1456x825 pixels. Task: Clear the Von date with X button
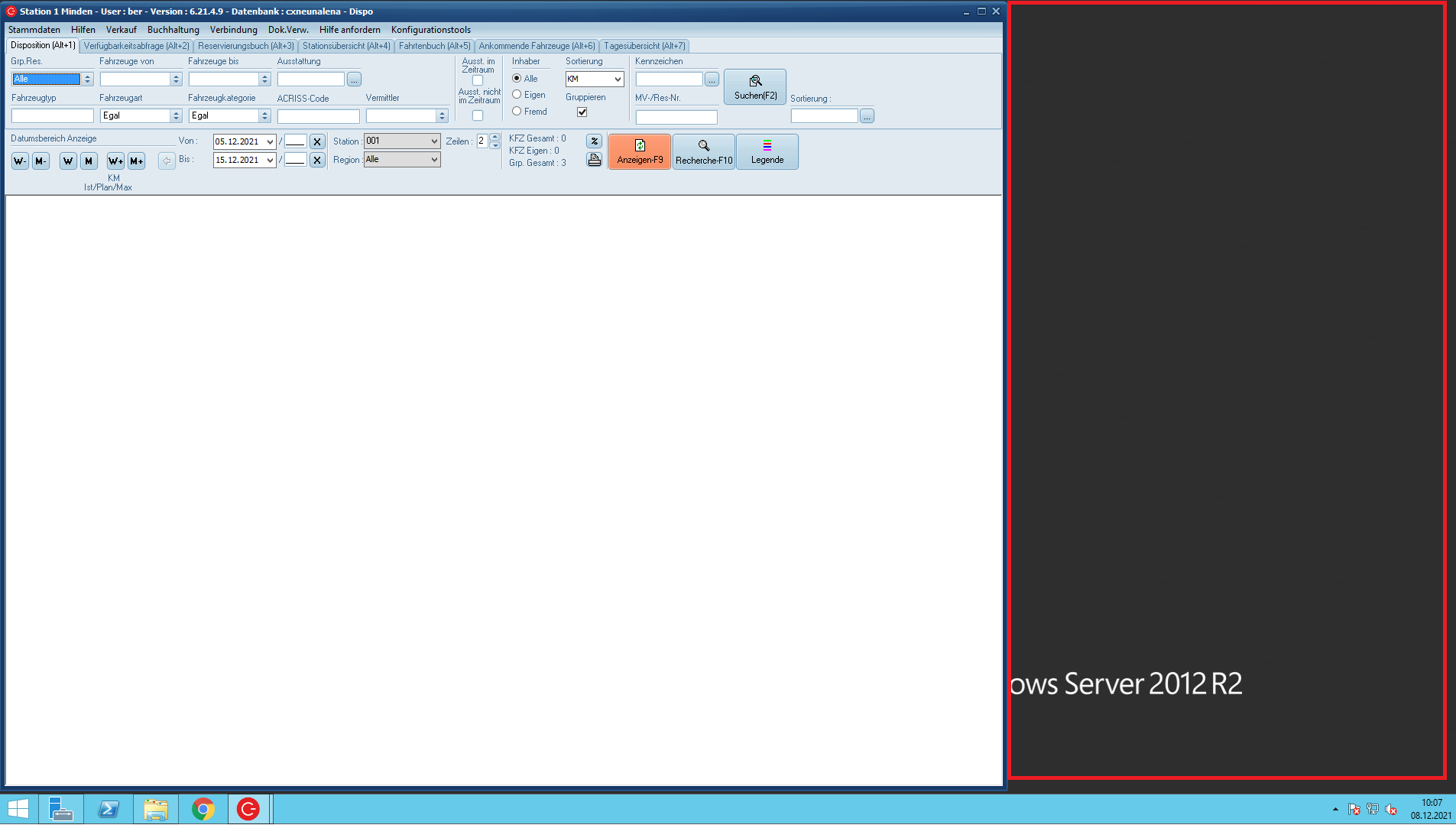[317, 141]
